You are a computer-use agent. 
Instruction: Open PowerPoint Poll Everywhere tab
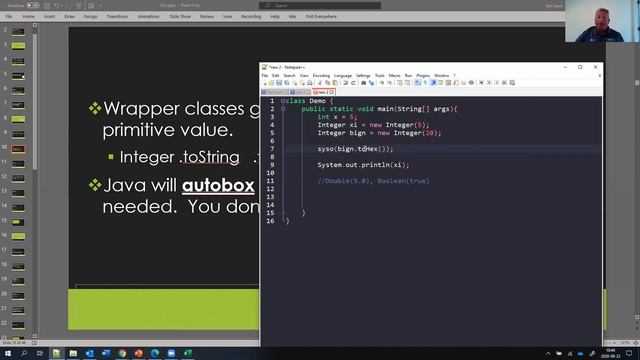[321, 16]
